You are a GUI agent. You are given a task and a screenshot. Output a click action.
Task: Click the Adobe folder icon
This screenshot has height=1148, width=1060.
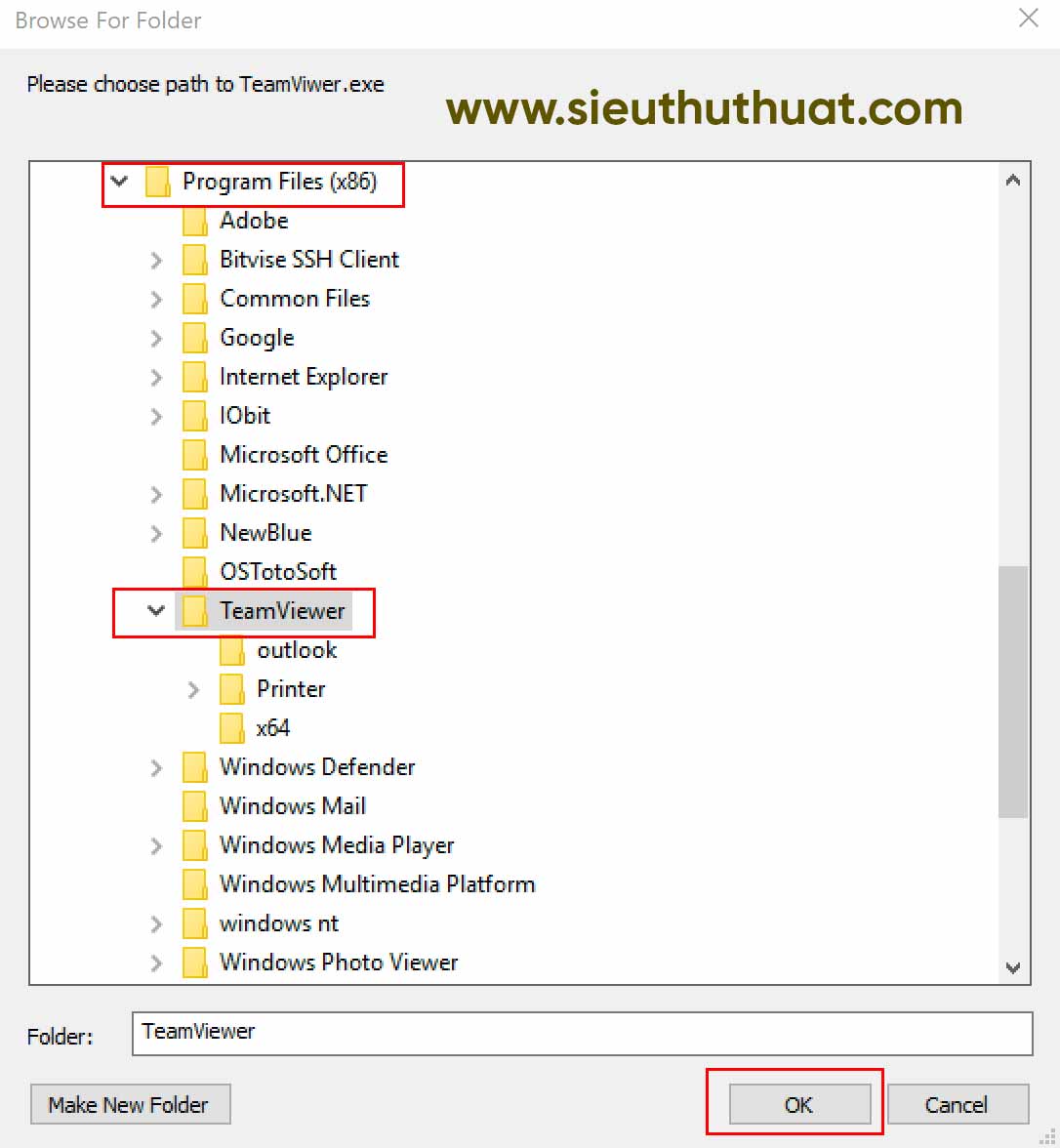point(195,221)
